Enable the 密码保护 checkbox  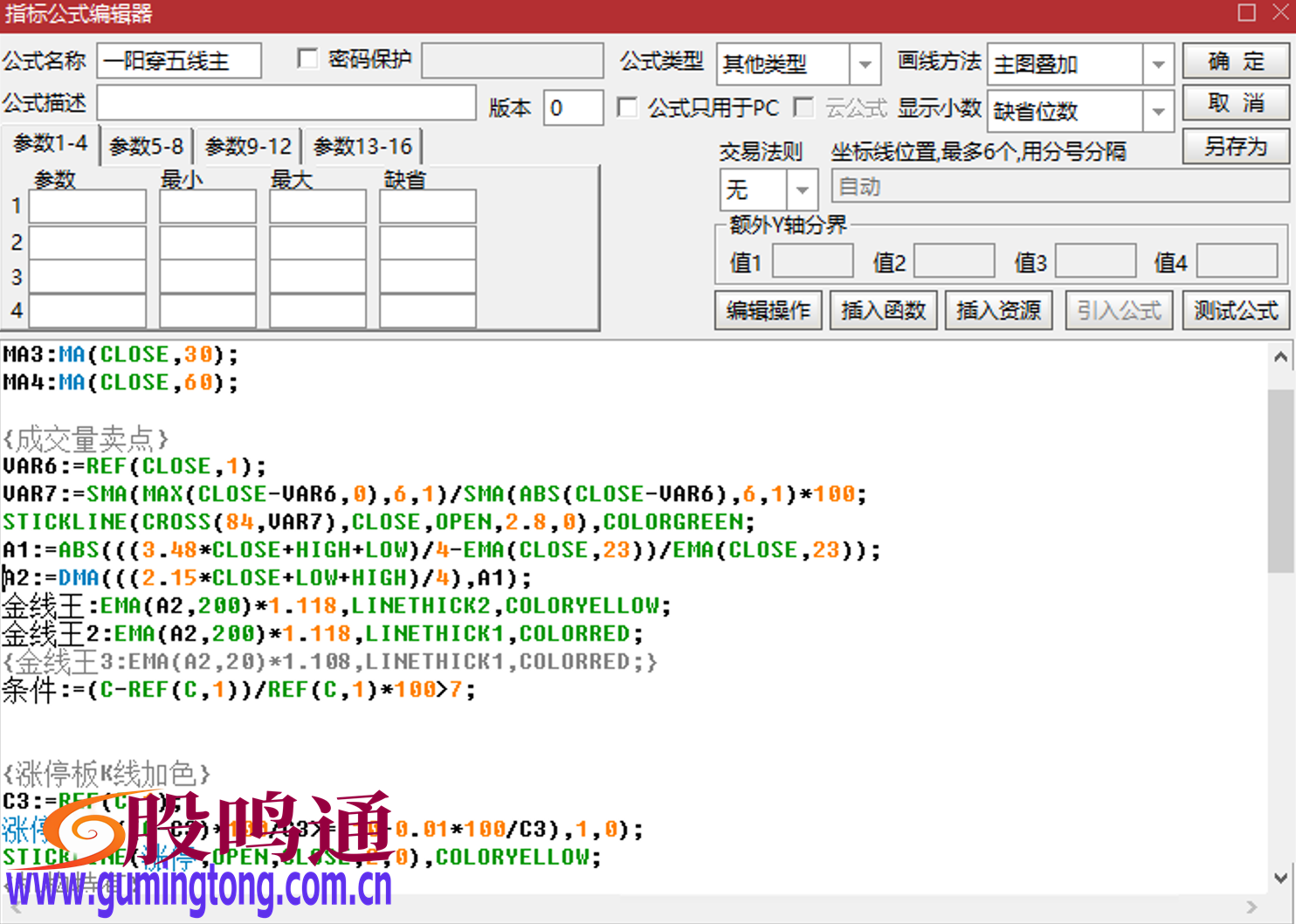tap(307, 59)
